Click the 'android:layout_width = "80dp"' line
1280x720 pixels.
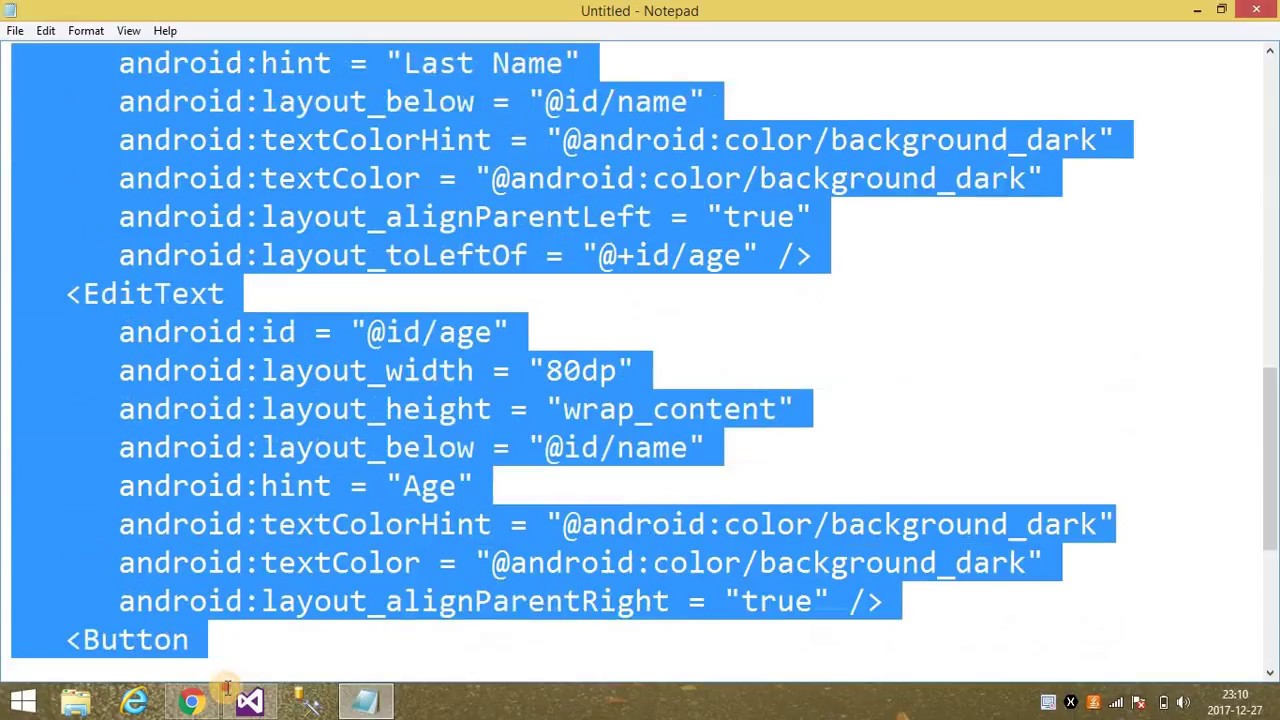(x=375, y=371)
